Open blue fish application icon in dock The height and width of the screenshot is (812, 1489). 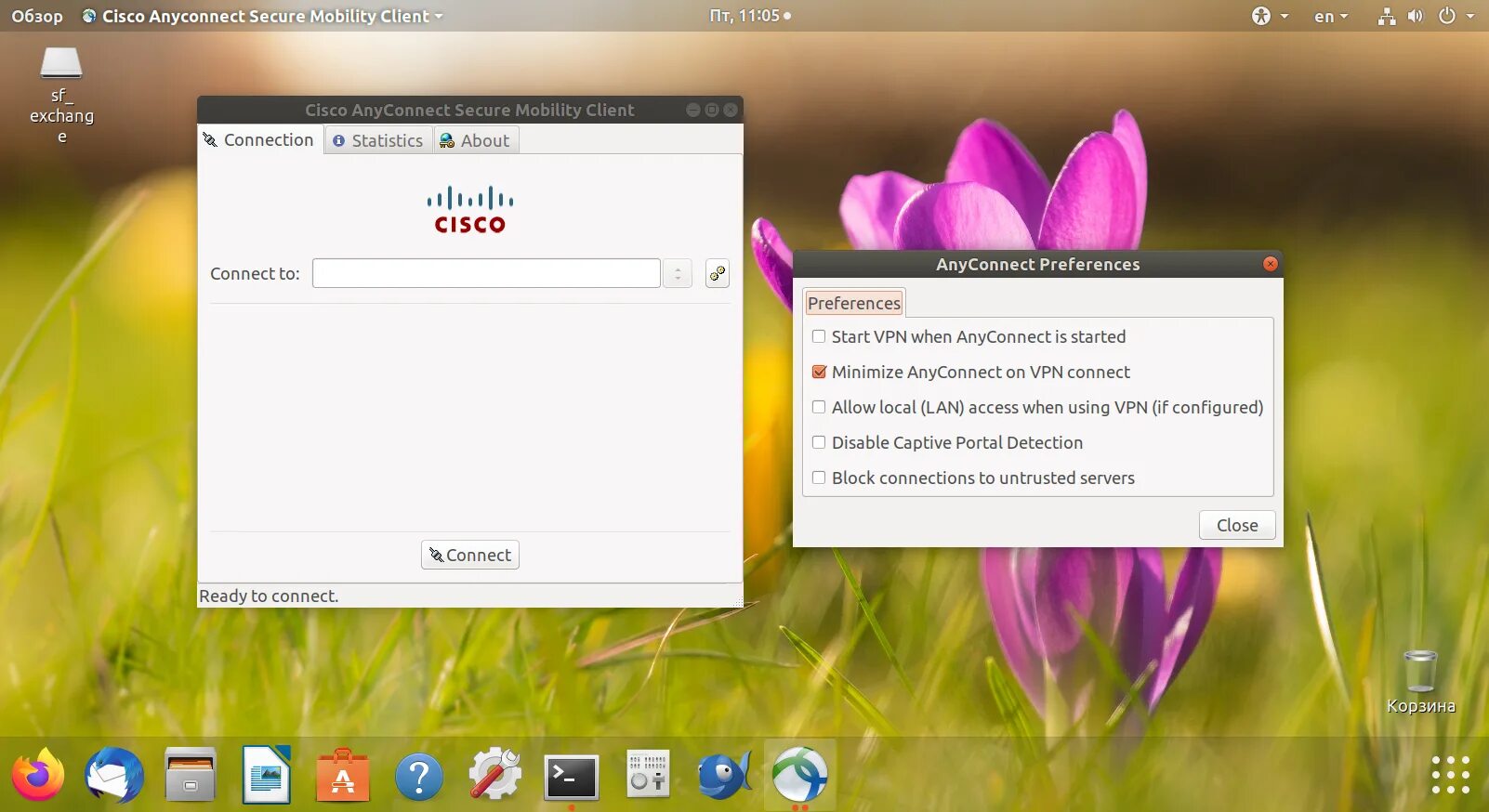(x=724, y=775)
